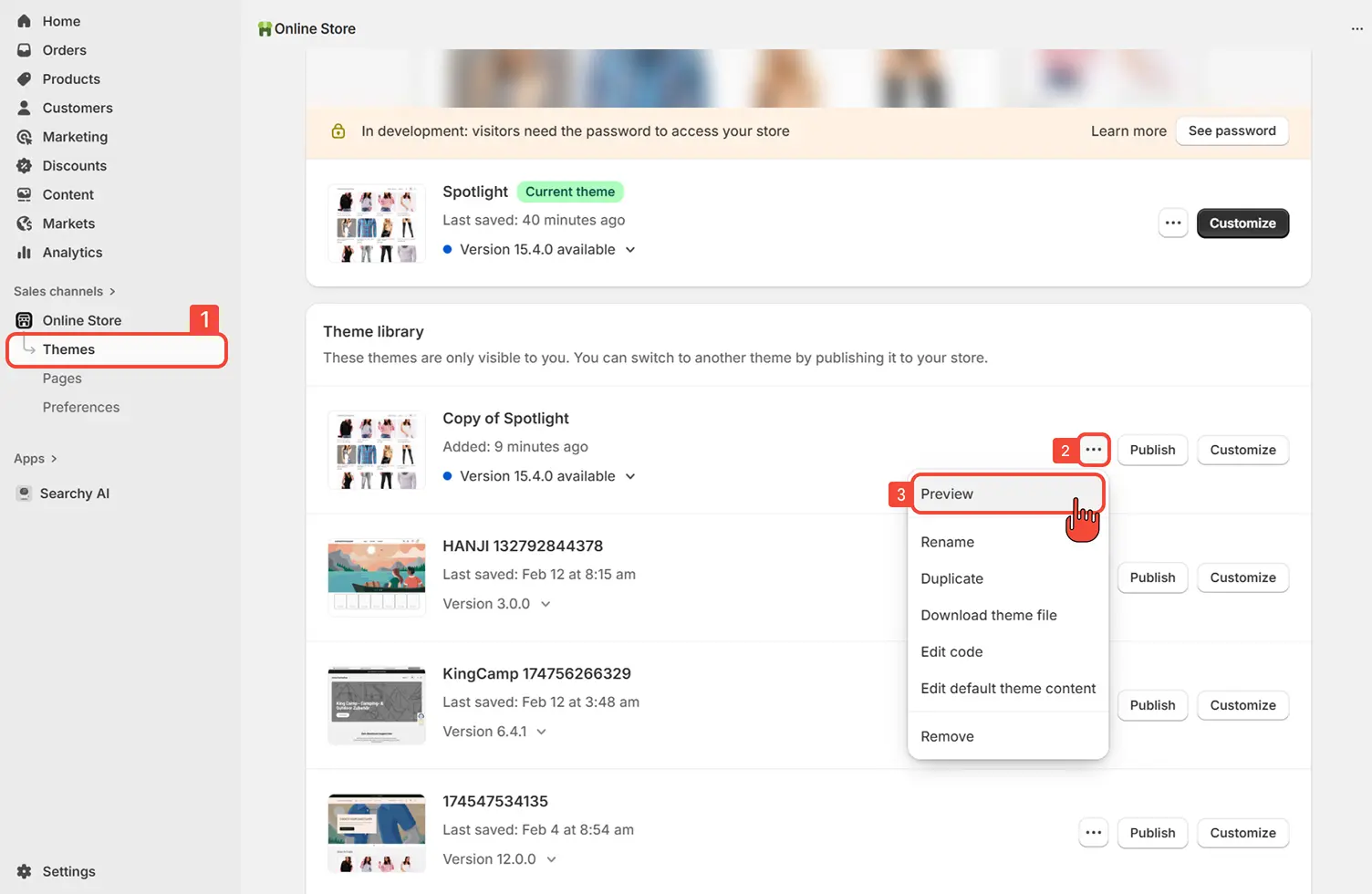
Task: Open the Orders section in the sidebar
Action: coord(25,50)
